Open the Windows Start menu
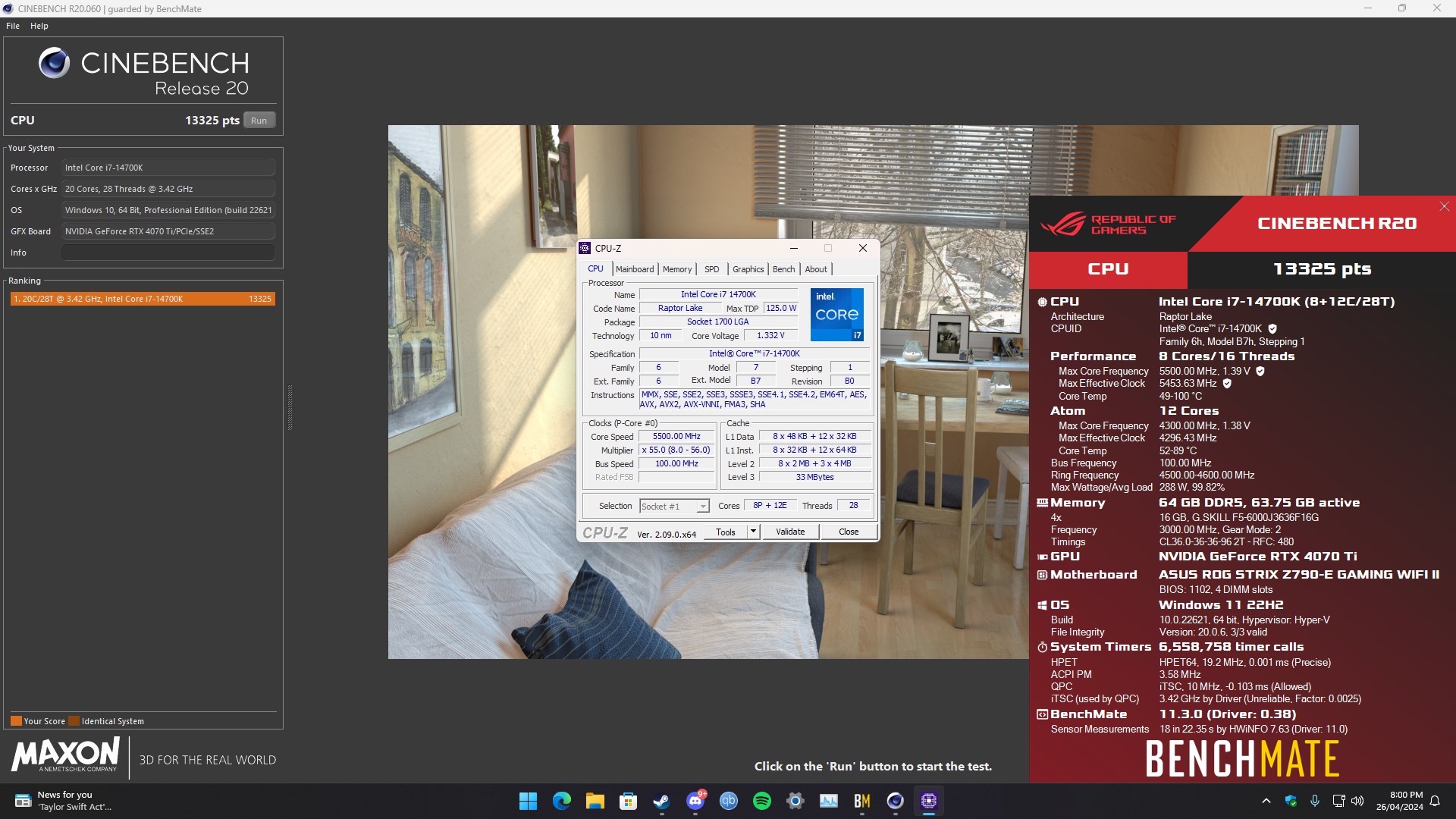The image size is (1456, 819). click(528, 801)
